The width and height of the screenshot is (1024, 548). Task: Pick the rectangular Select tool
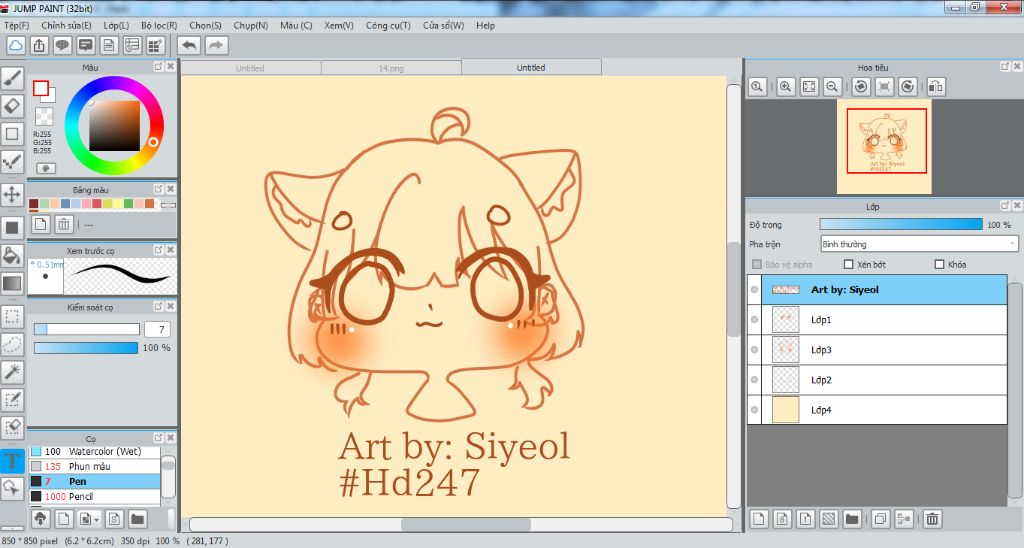(12, 317)
